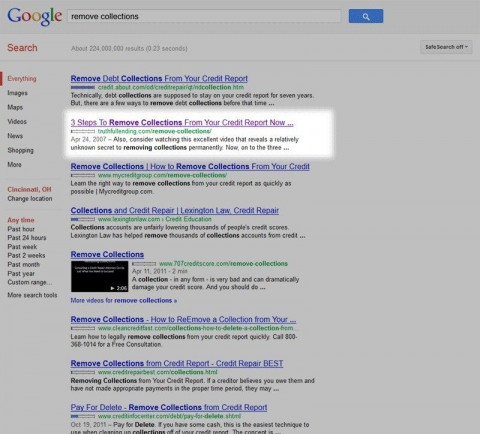The width and height of the screenshot is (480, 434).
Task: Switch to Videos results
Action: coord(17,122)
